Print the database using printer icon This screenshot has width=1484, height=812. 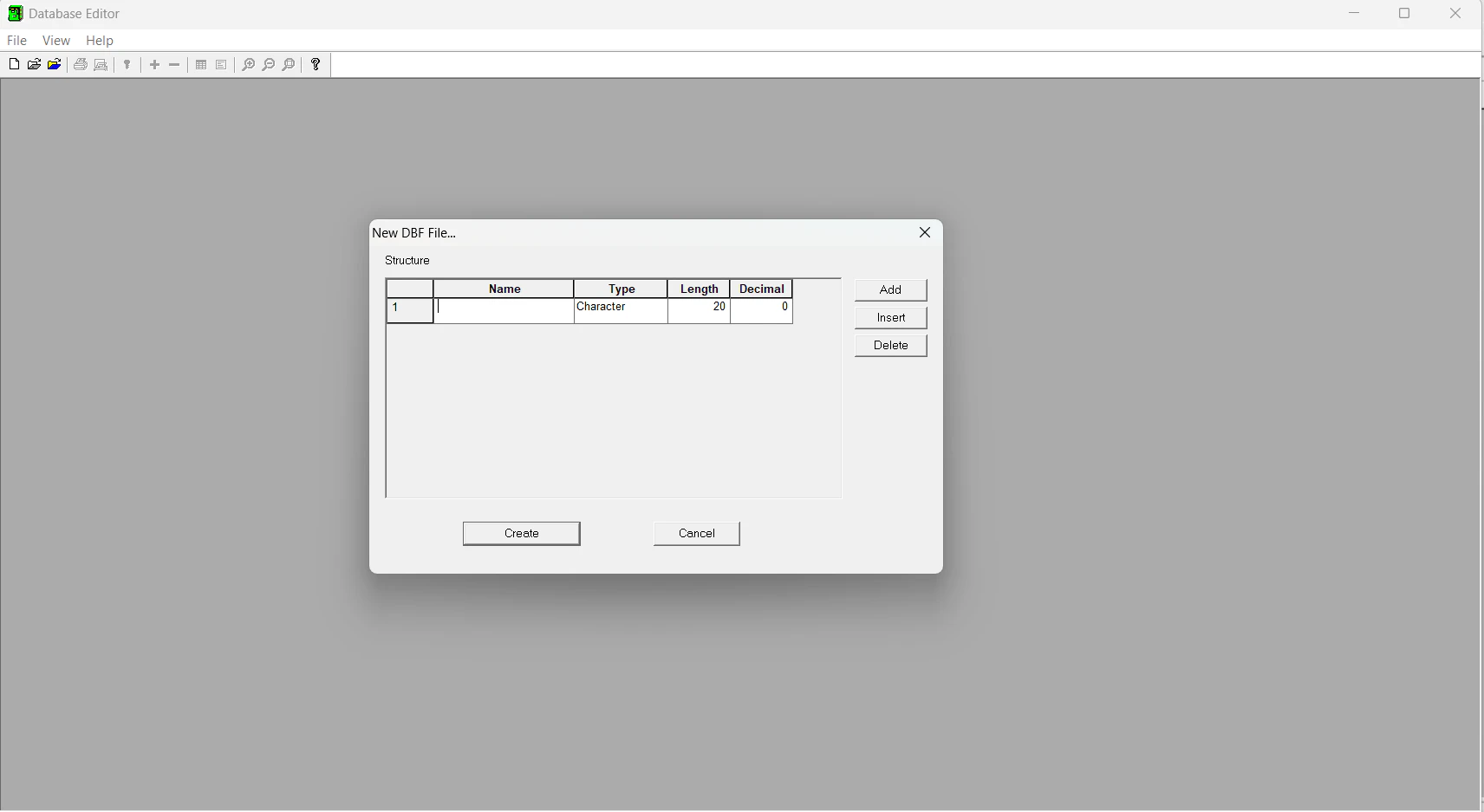[80, 64]
